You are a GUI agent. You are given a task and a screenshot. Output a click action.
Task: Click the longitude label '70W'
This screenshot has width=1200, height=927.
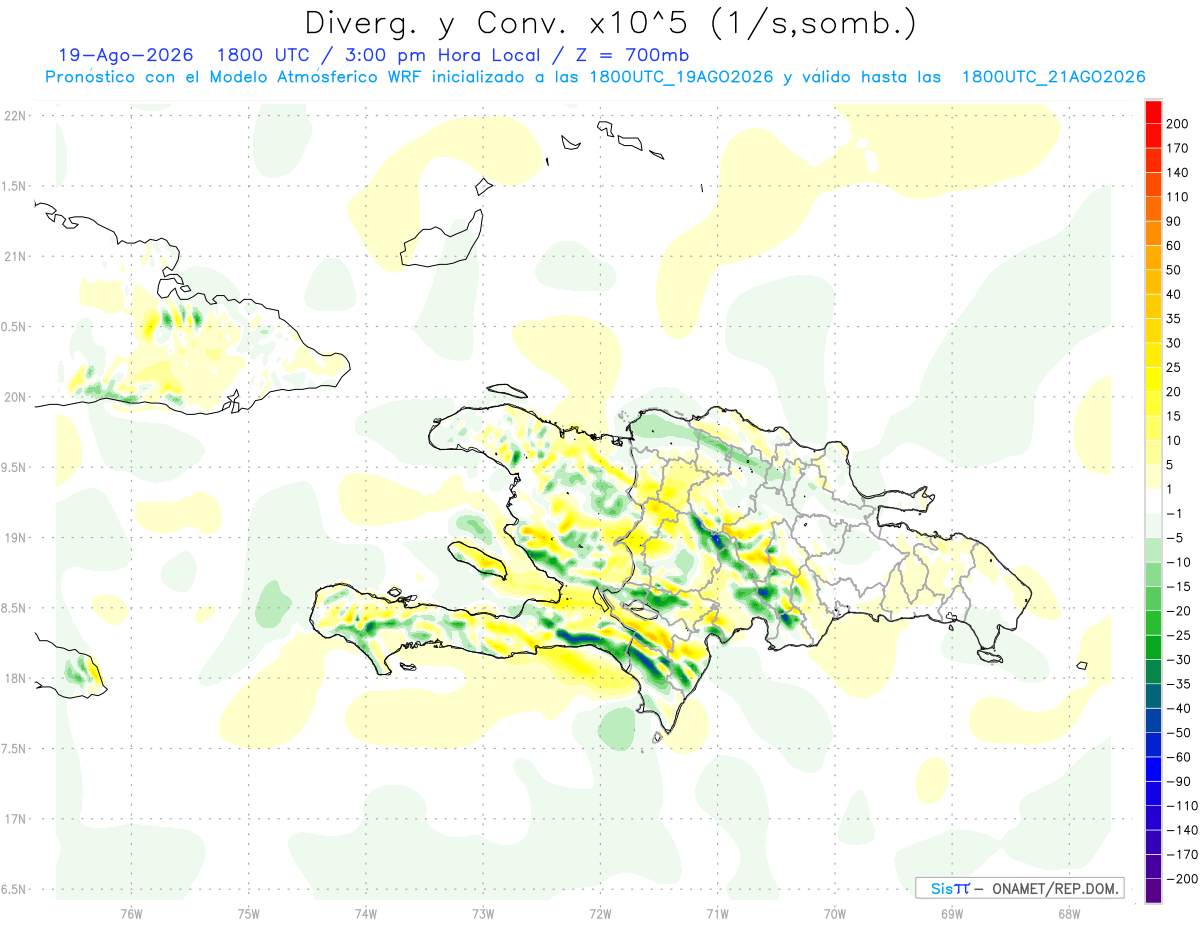click(834, 913)
